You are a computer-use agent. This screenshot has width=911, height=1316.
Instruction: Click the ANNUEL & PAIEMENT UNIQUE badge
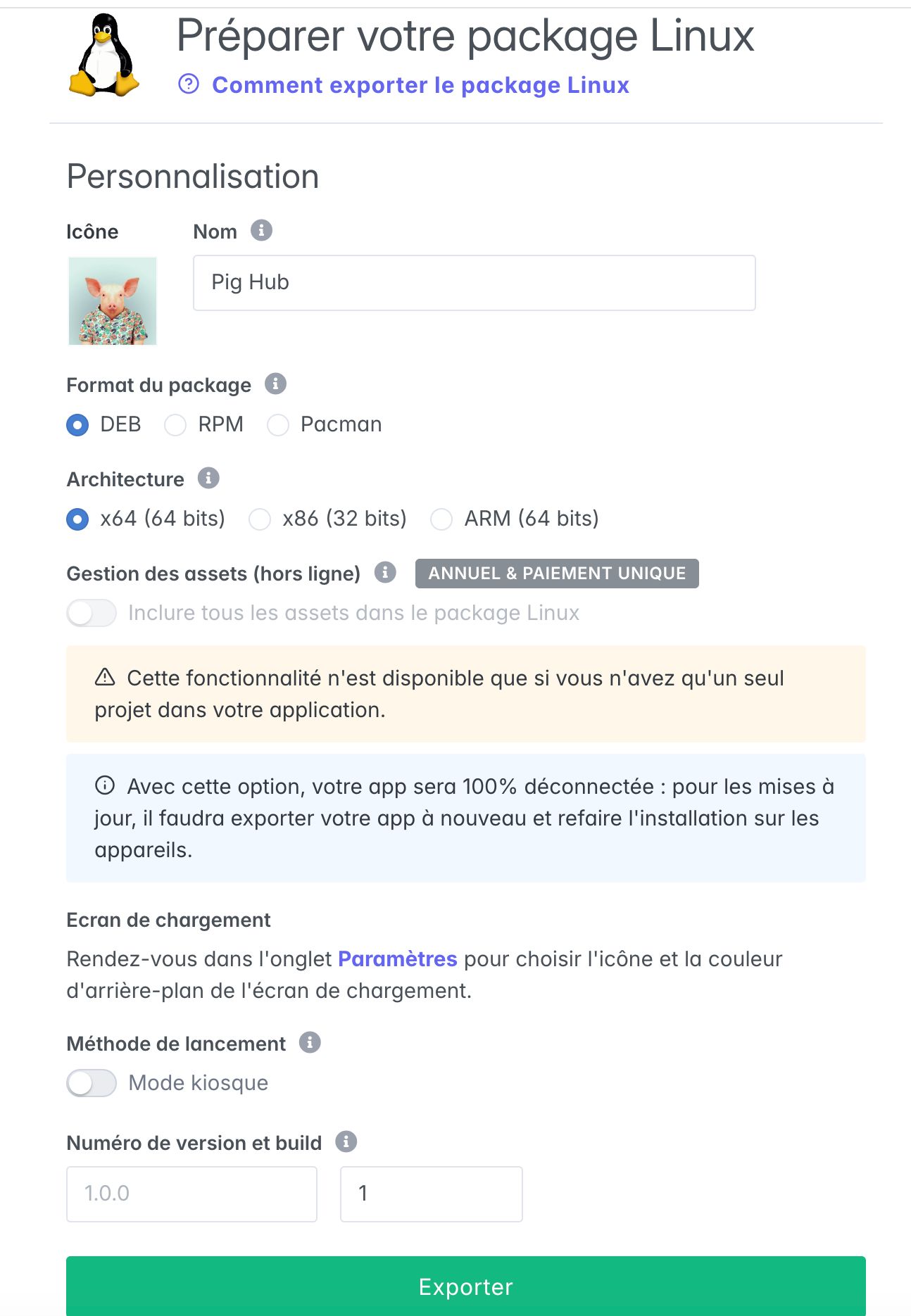tap(556, 573)
